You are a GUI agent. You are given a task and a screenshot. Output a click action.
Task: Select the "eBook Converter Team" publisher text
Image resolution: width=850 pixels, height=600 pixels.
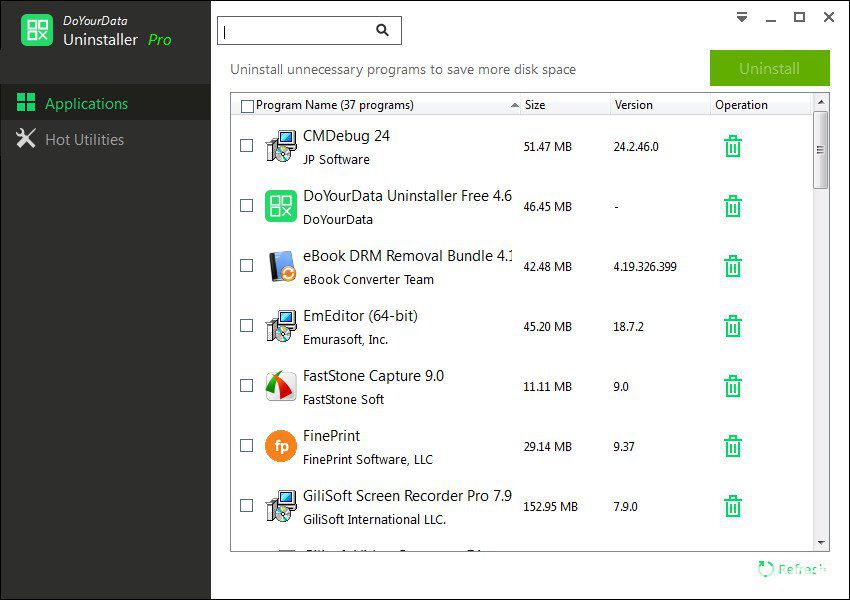[368, 280]
